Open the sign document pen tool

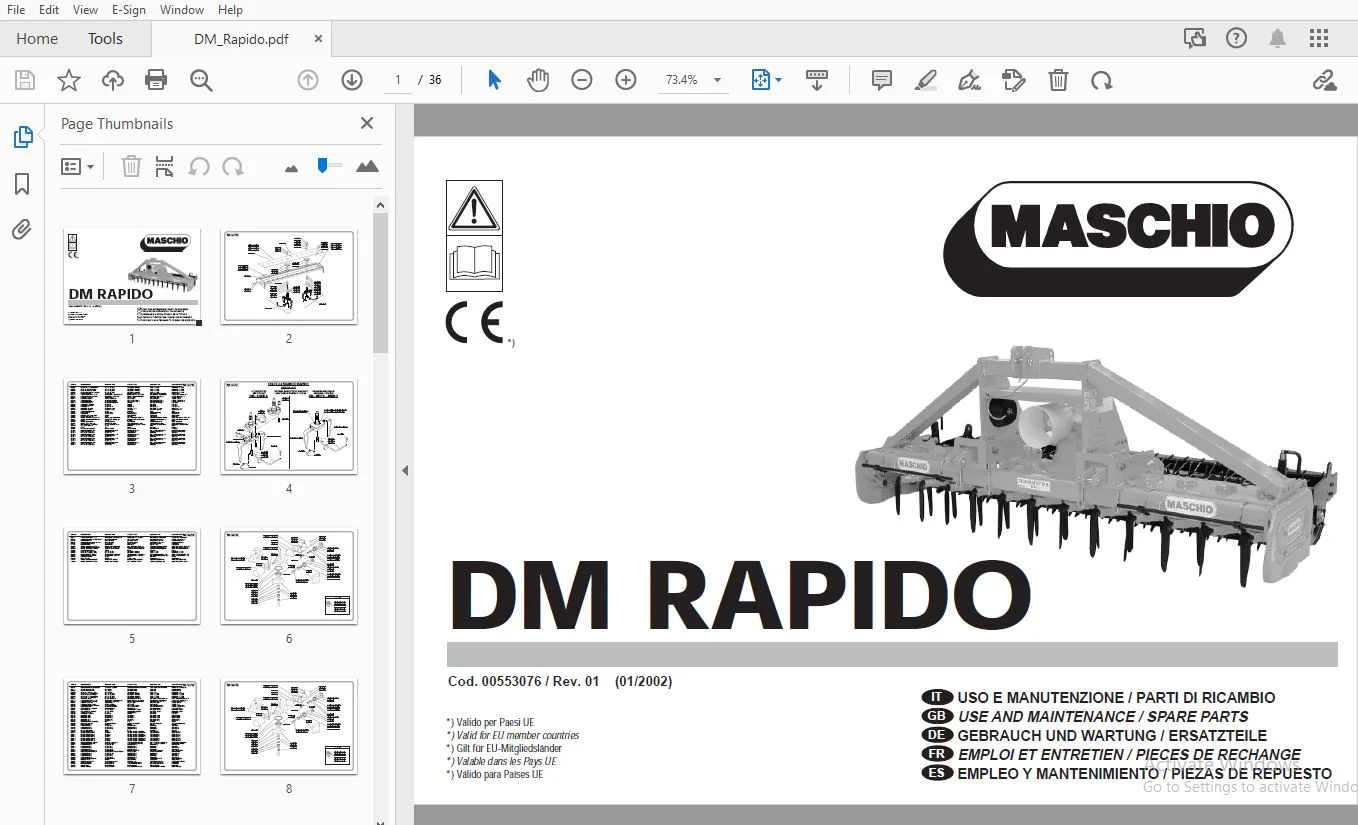969,80
